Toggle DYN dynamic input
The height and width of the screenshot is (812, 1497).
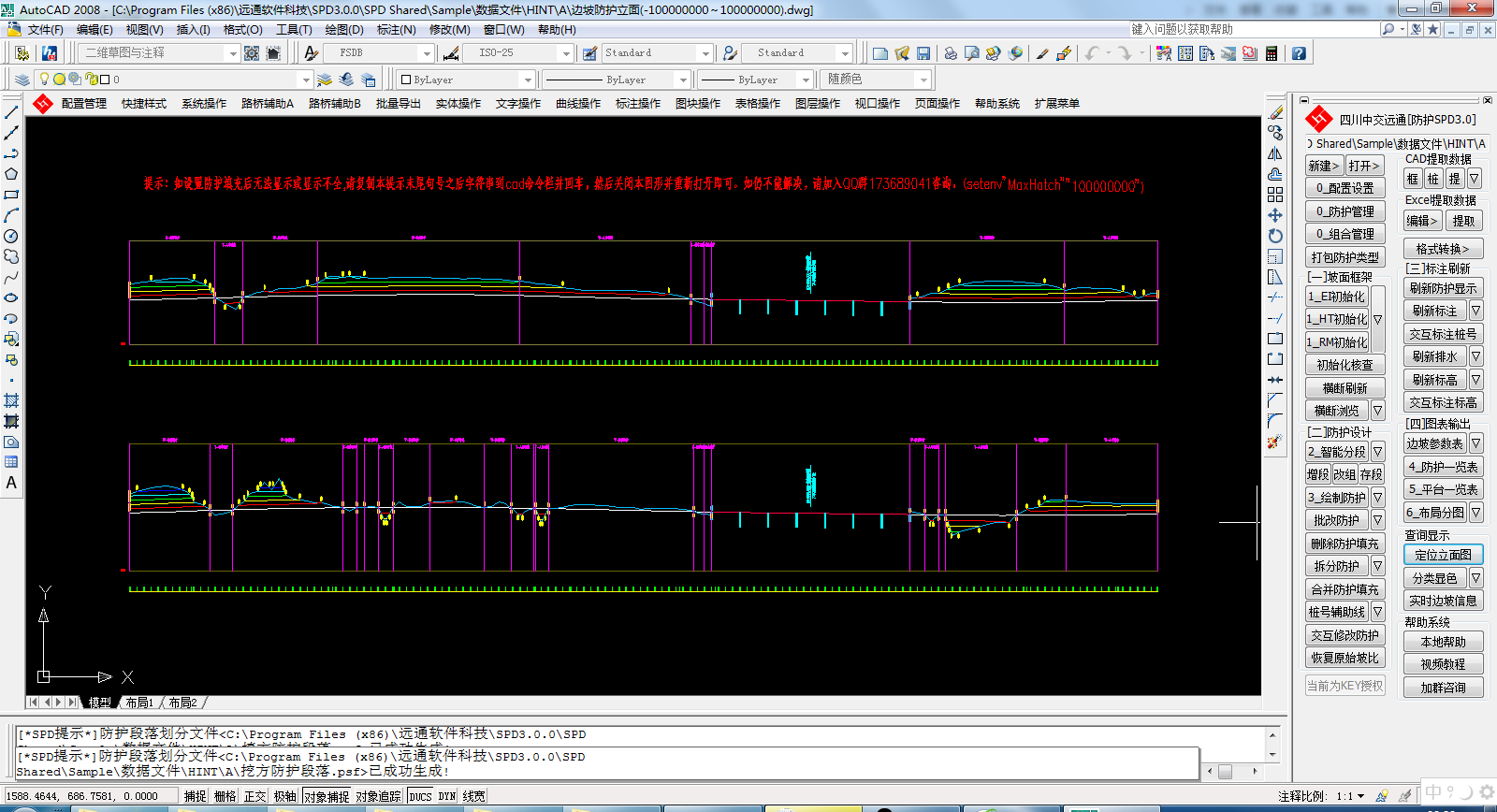tap(447, 796)
